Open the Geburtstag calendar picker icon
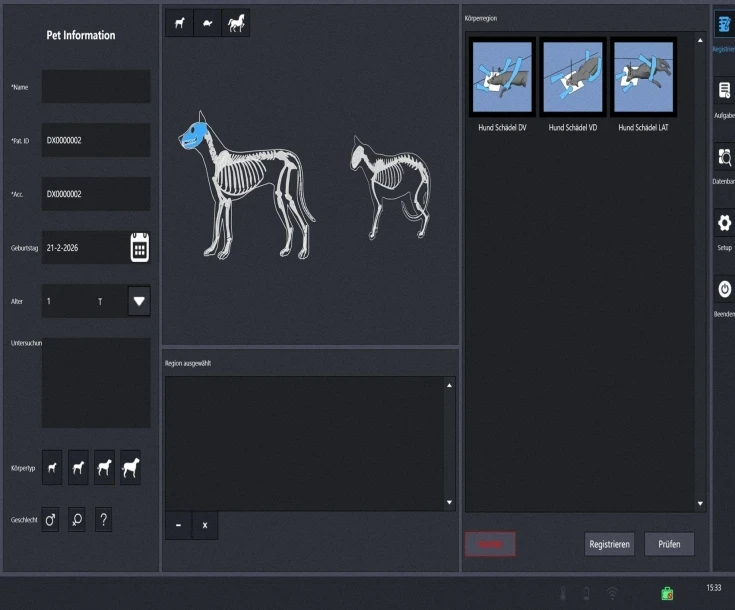Screen dimensions: 735x610 pos(140,247)
